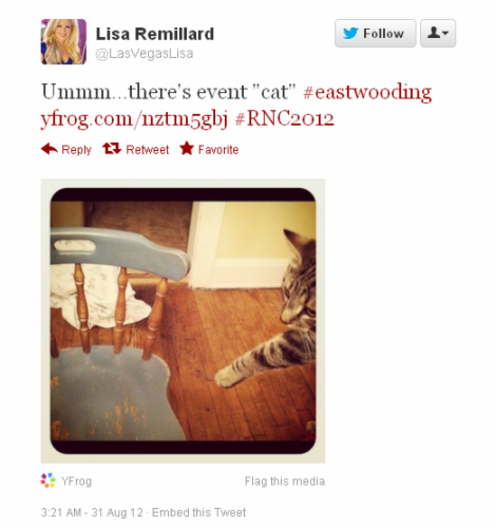This screenshot has width=496, height=528.
Task: Open the #RNC2012 hashtag
Action: (x=284, y=119)
